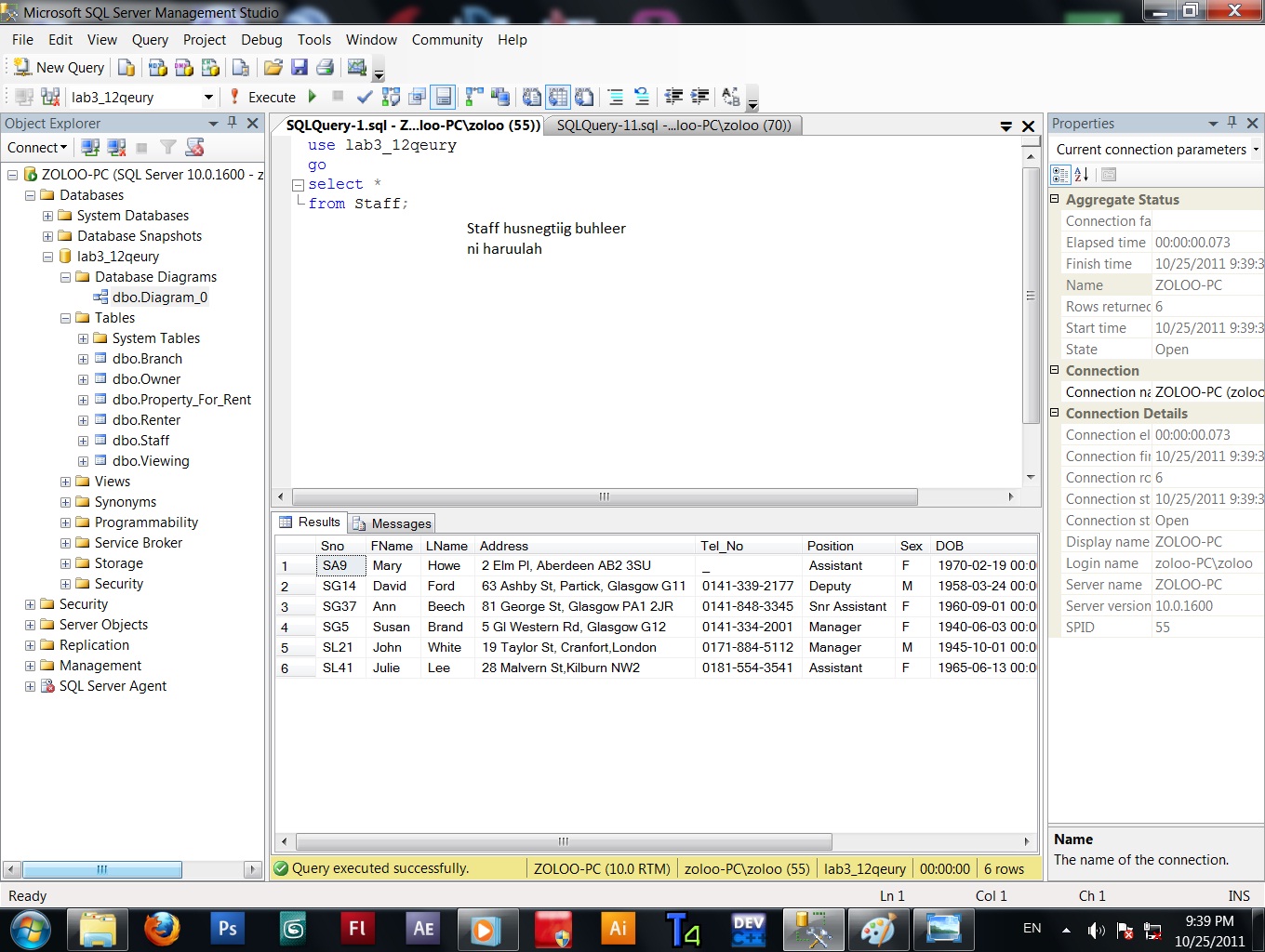The height and width of the screenshot is (952, 1265).
Task: Save the query with the floppy icon
Action: [299, 67]
